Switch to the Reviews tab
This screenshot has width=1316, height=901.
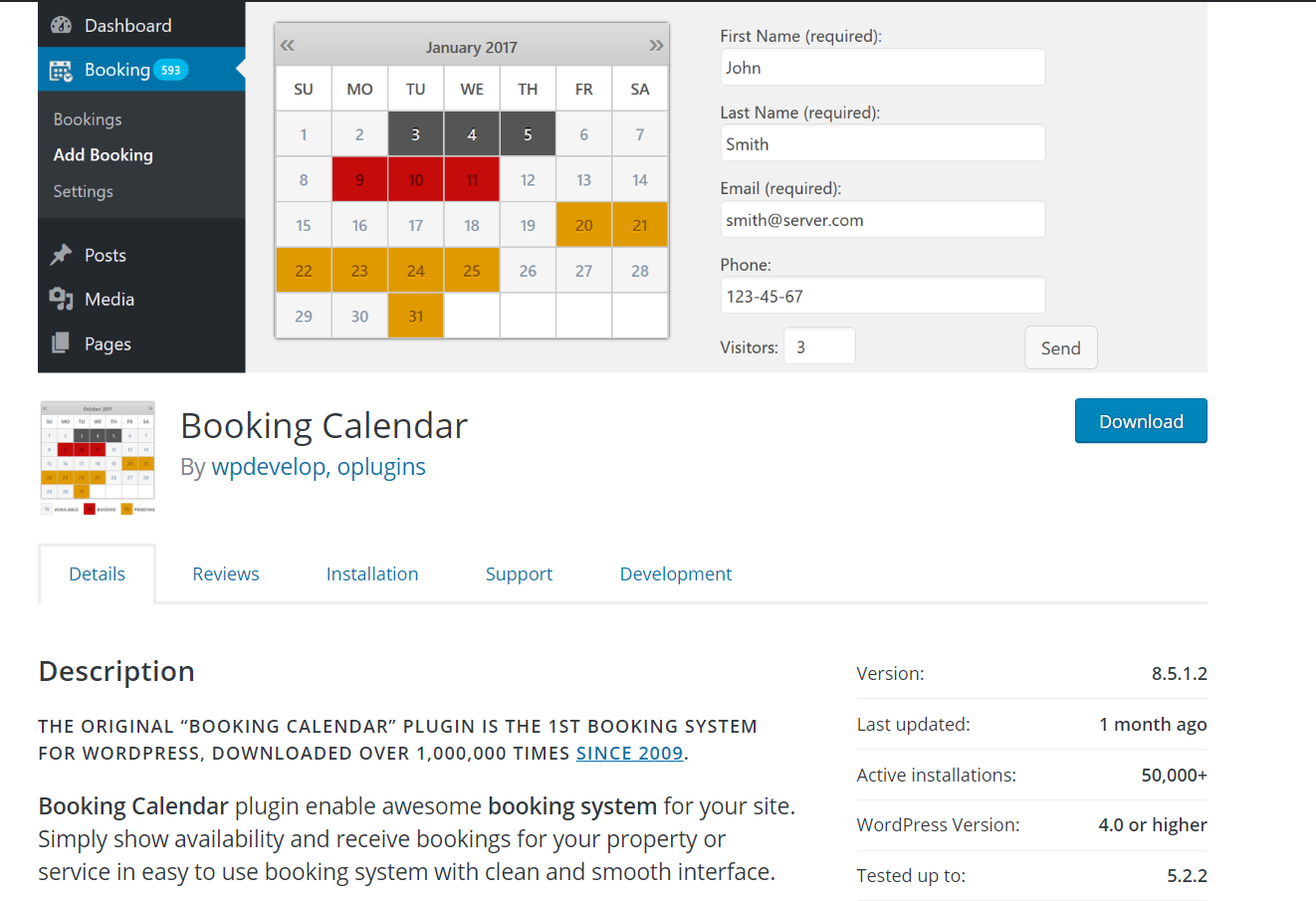click(225, 573)
